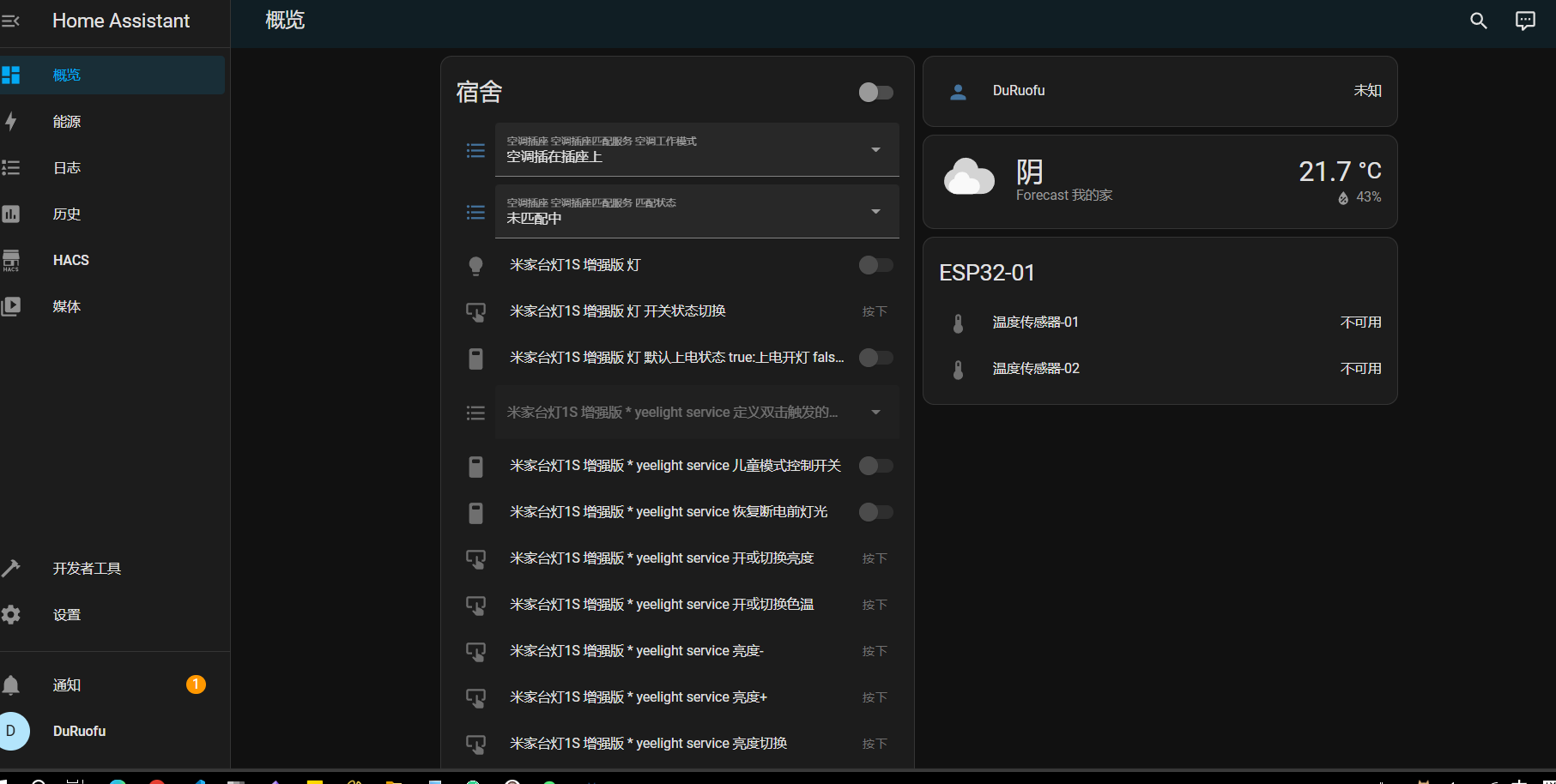
Task: Toggle the 宿舍 group switch
Action: 875,92
